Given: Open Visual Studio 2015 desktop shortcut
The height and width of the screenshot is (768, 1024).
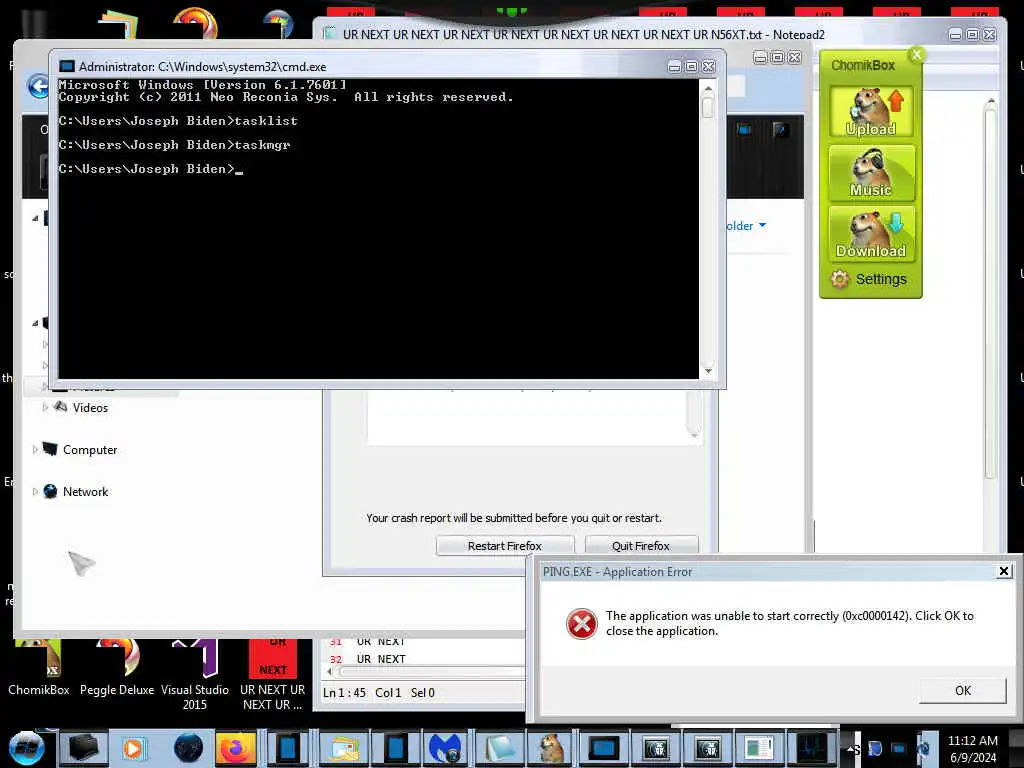Looking at the screenshot, I should pos(195,676).
